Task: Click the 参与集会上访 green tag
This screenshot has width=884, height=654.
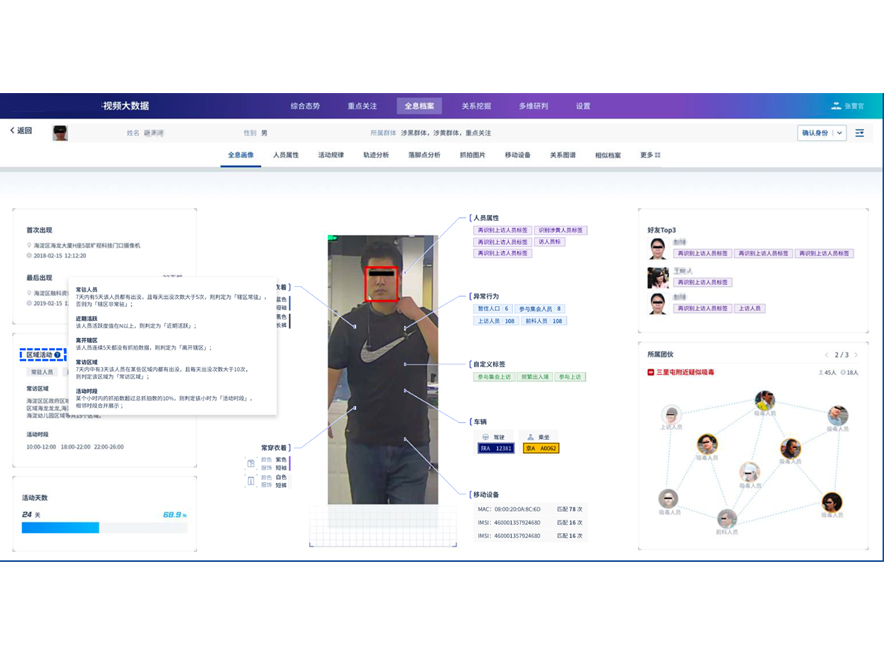Action: 494,377
